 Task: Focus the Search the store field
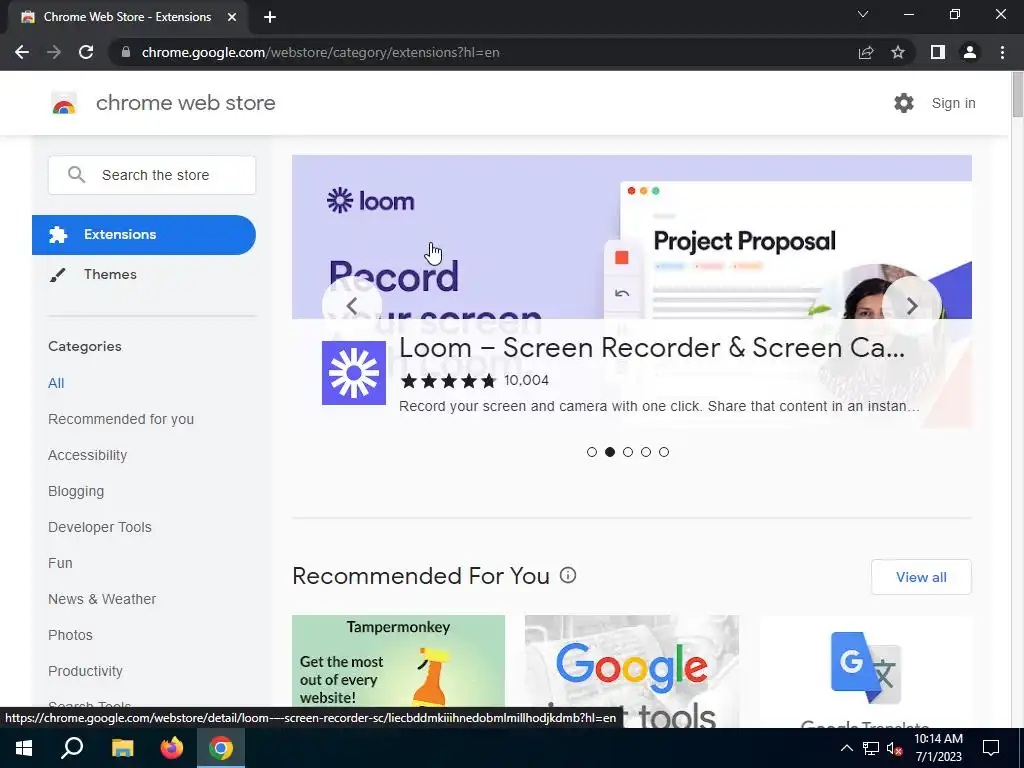pyautogui.click(x=152, y=175)
